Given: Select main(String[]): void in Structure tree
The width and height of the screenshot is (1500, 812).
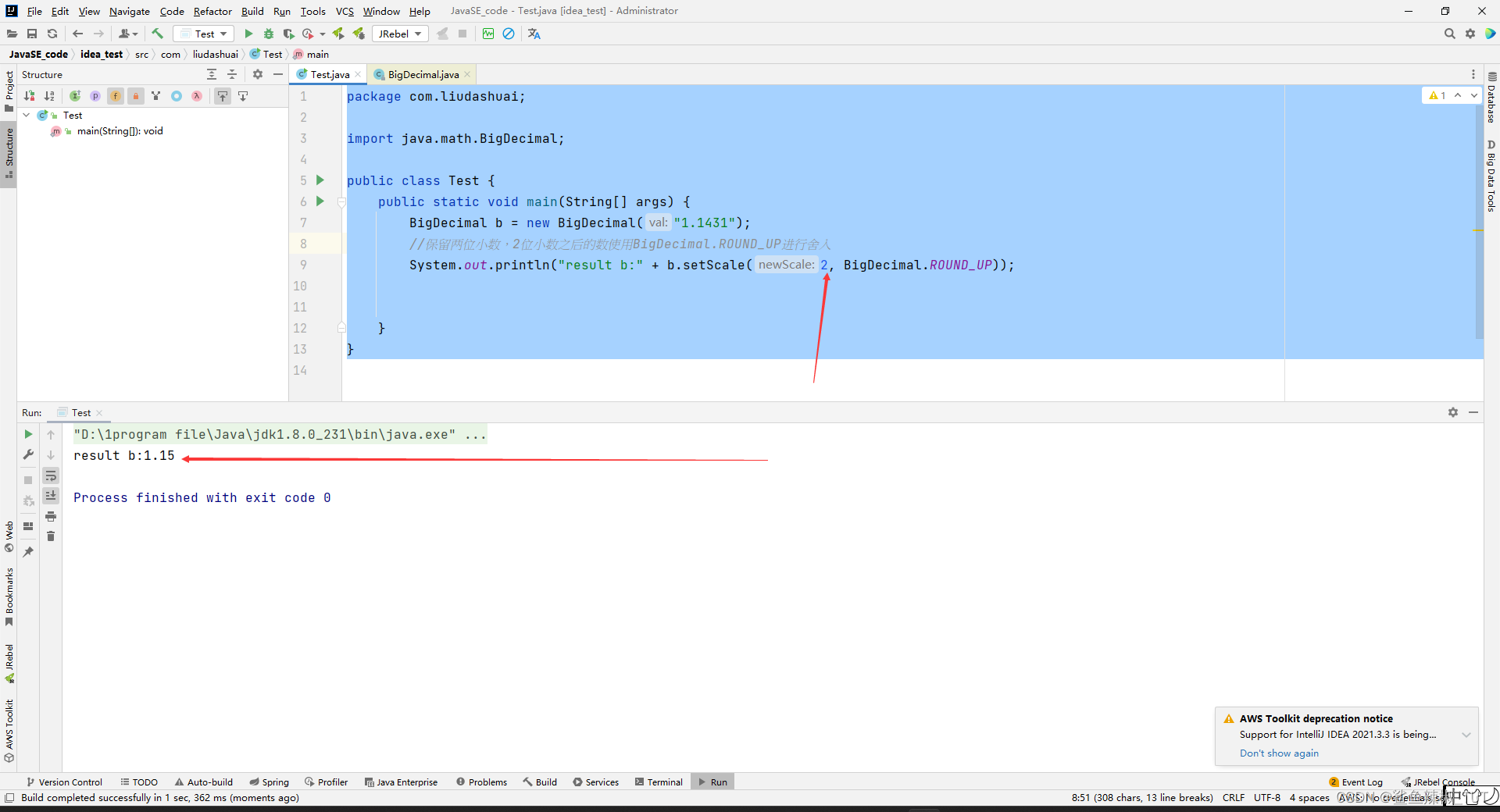Looking at the screenshot, I should click(120, 131).
